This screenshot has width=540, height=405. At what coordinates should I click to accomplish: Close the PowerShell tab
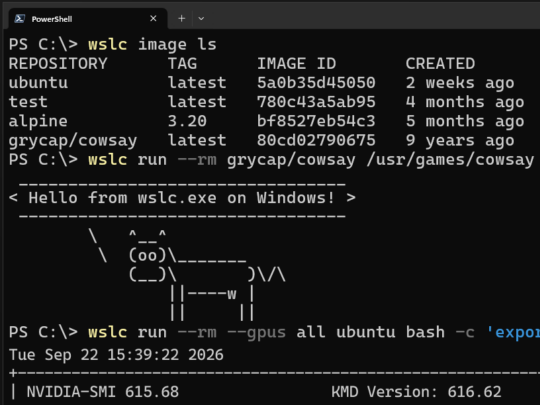[153, 18]
